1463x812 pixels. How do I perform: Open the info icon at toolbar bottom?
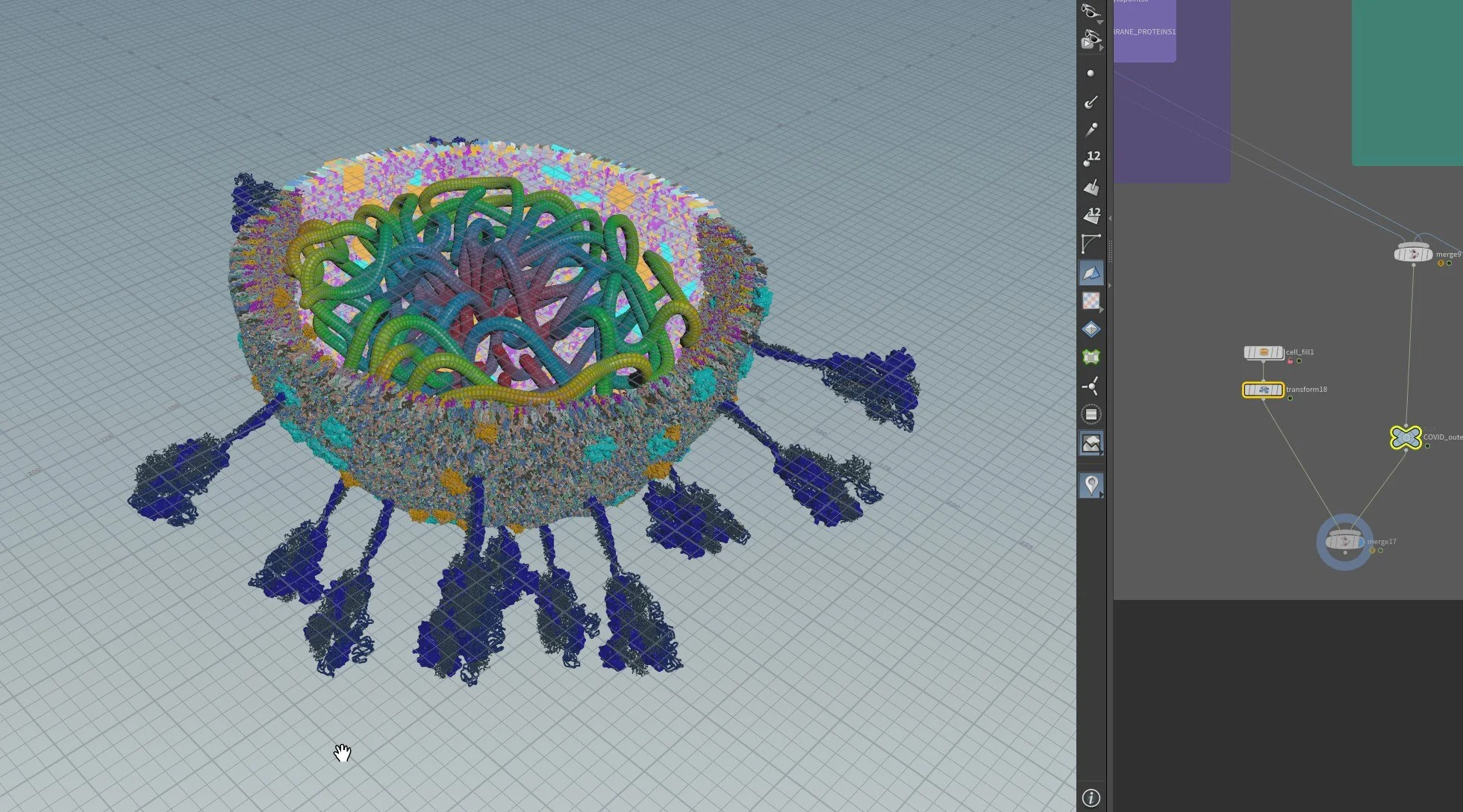[1091, 798]
